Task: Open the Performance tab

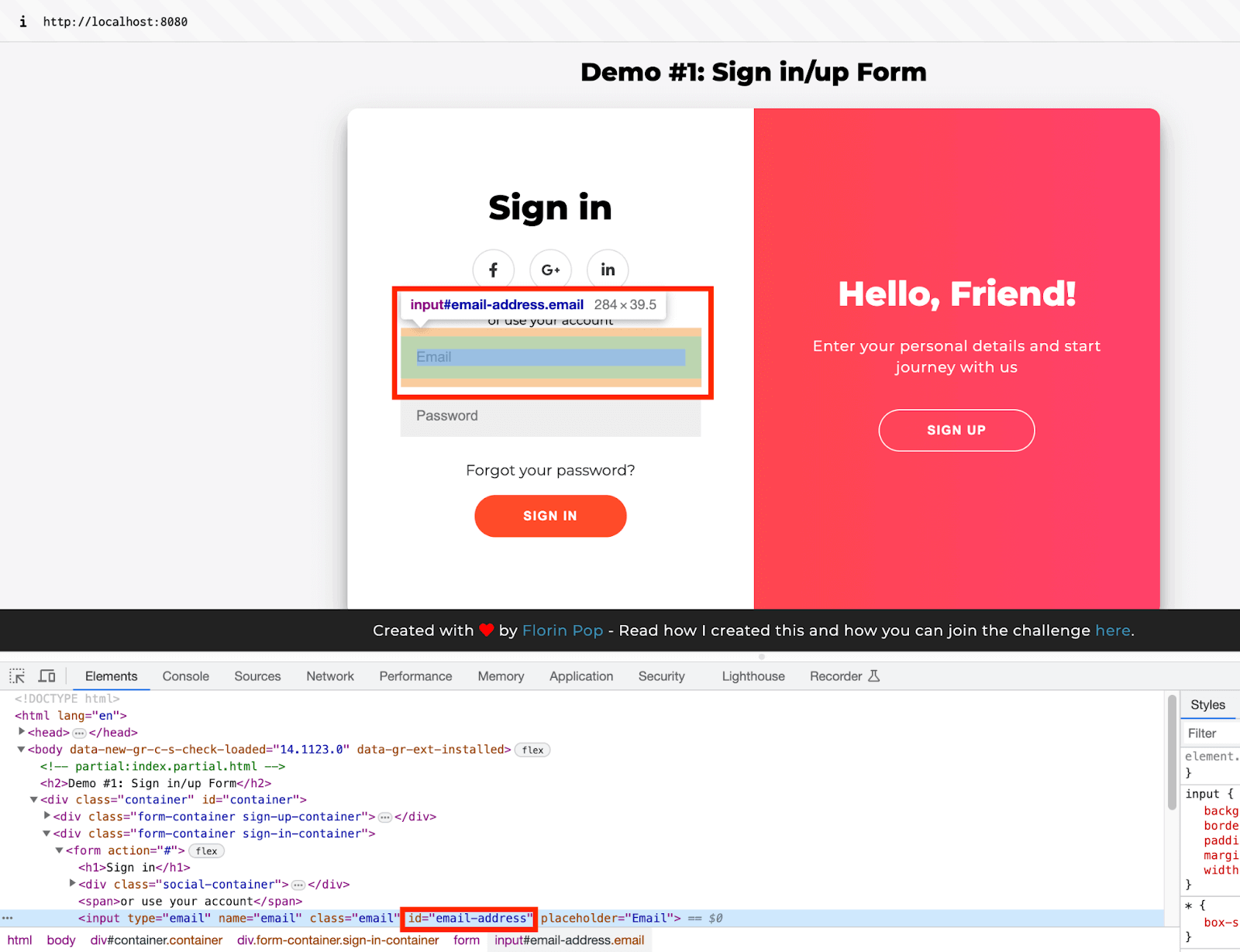Action: 415,676
